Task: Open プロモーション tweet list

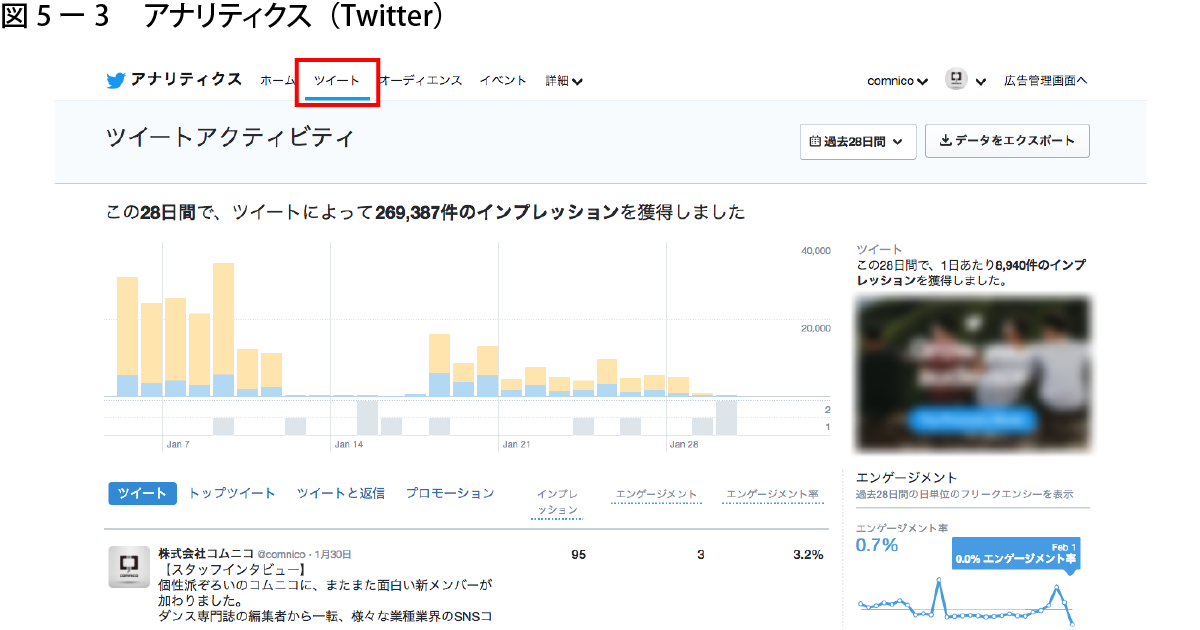Action: (450, 493)
